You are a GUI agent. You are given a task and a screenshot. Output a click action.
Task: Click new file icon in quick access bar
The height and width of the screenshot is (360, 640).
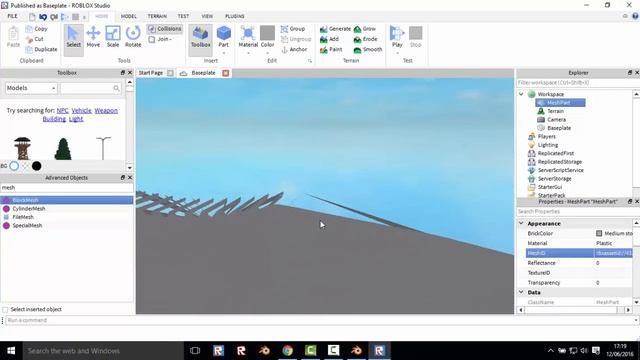[x=32, y=17]
